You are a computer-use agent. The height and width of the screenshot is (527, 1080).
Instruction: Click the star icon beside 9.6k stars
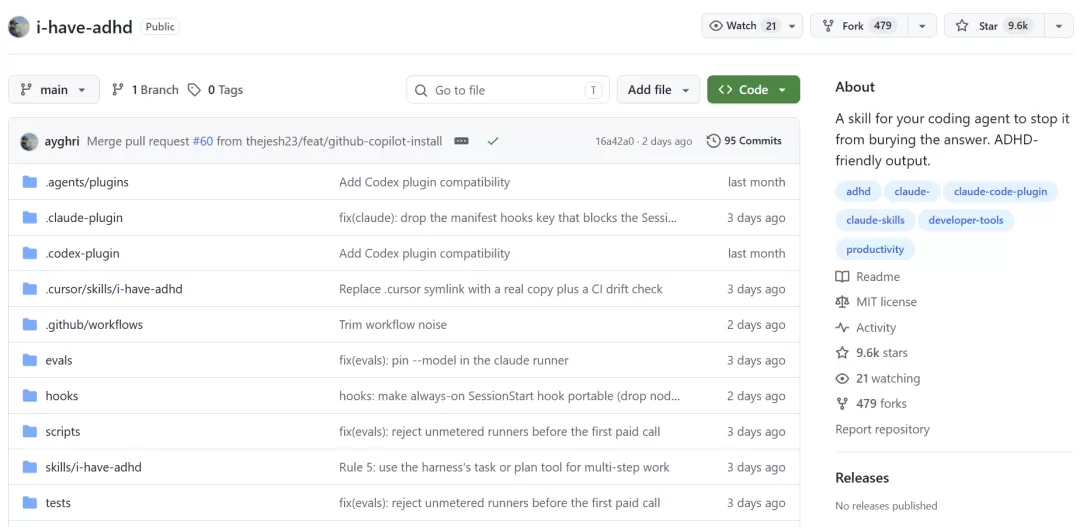tap(842, 353)
